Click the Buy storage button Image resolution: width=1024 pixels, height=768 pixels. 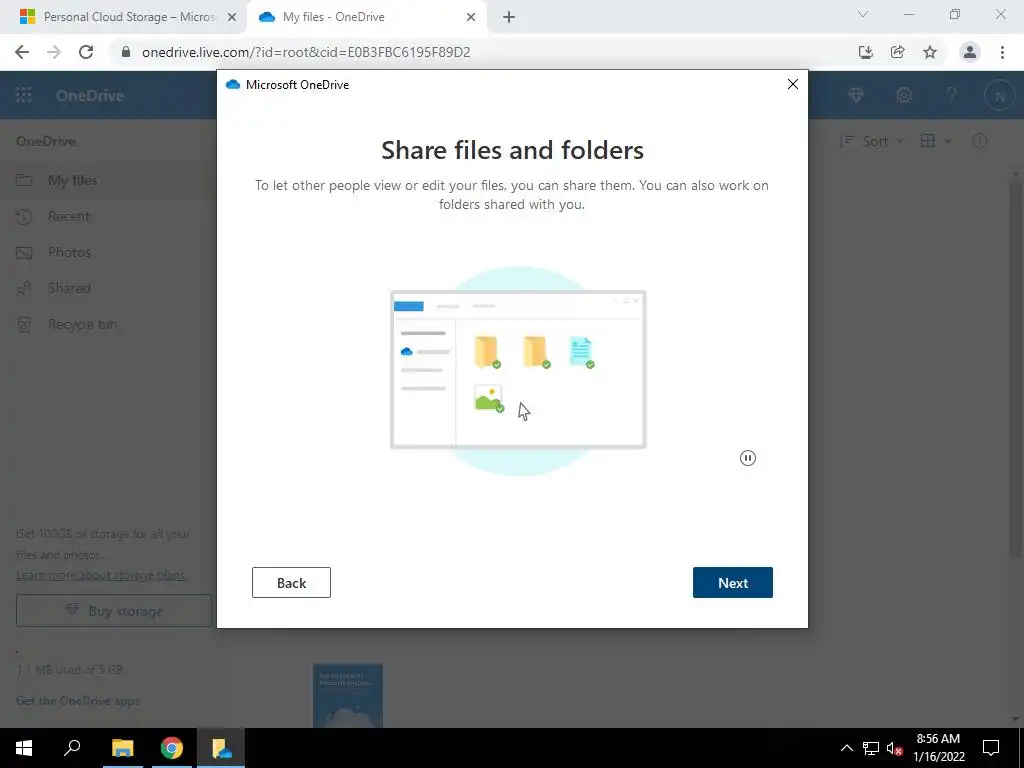pos(114,611)
